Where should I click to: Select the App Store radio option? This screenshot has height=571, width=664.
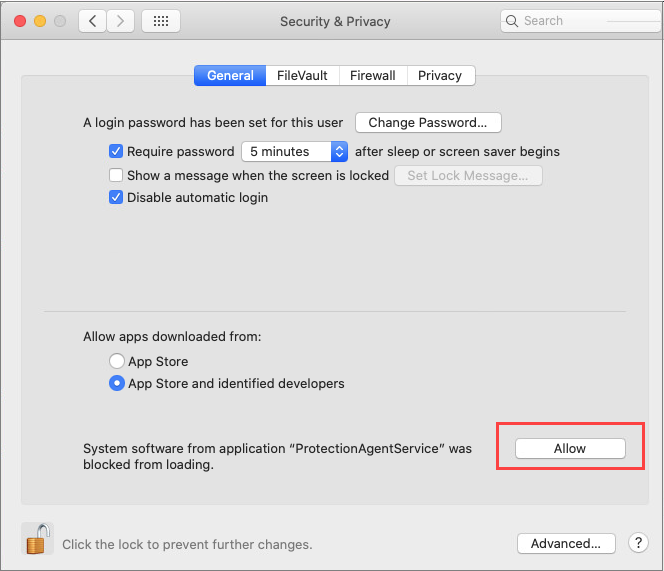click(117, 362)
